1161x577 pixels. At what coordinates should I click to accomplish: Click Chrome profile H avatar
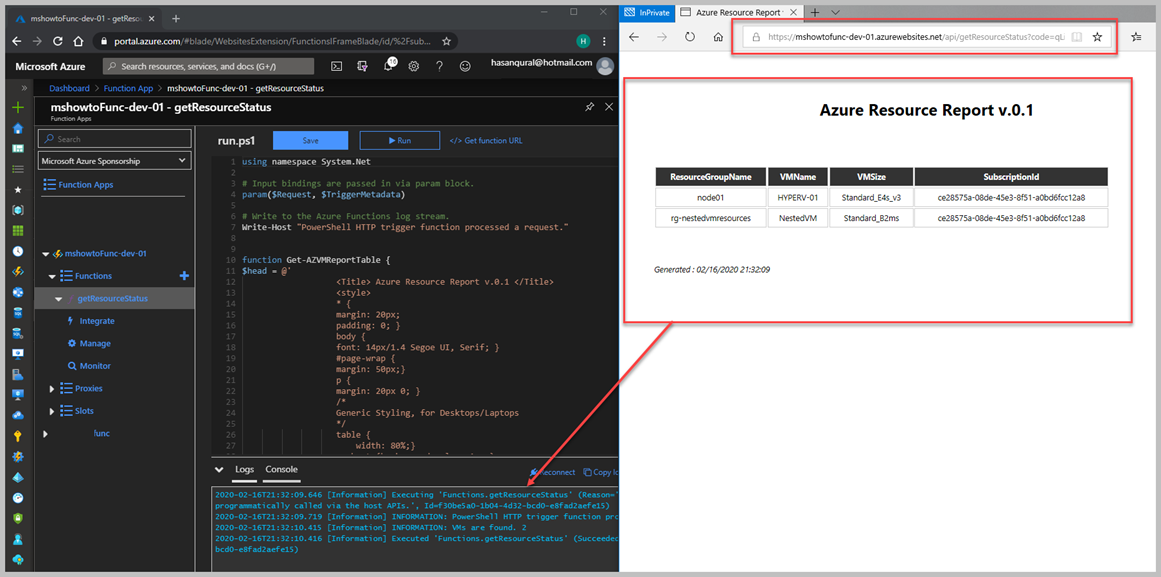pos(583,41)
